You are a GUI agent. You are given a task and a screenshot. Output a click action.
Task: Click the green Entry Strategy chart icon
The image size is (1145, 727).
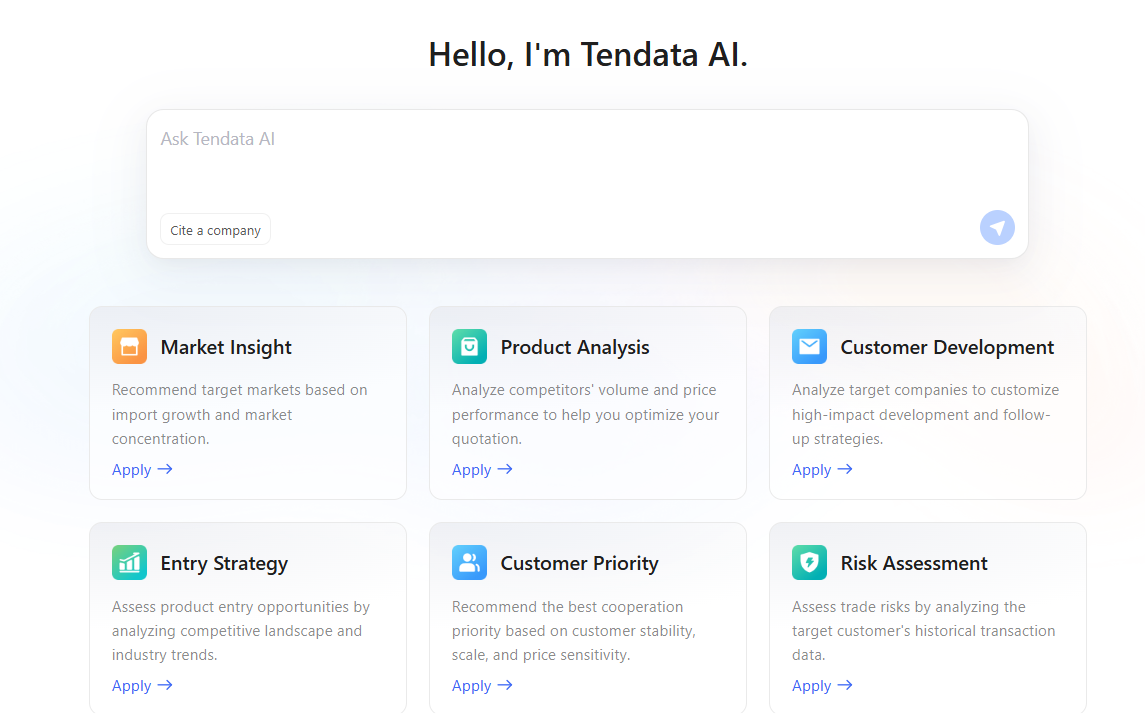[129, 563]
